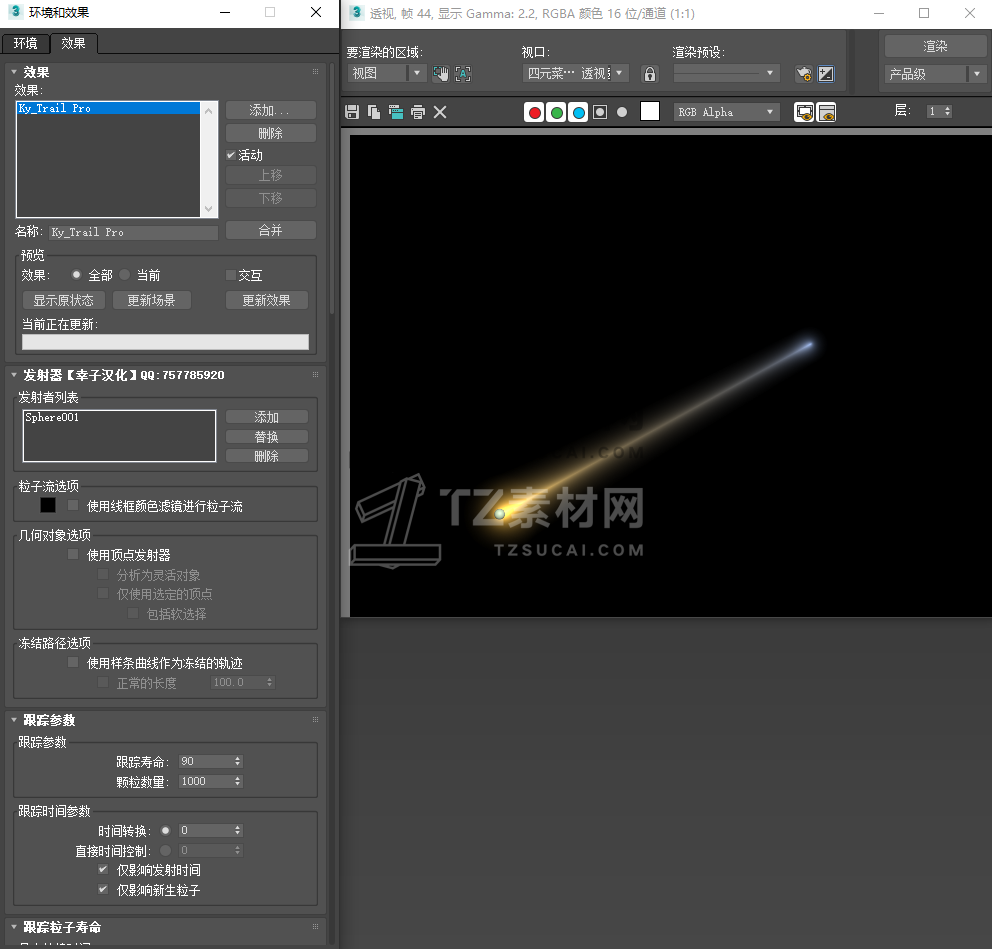Toggle the red channel button
This screenshot has height=949, width=992.
[x=535, y=112]
